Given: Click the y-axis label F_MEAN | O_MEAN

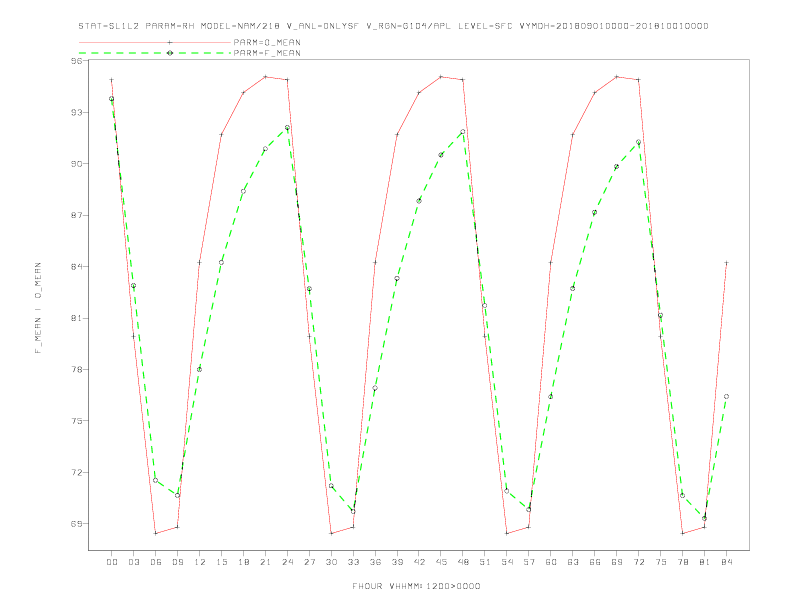Looking at the screenshot, I should (38, 308).
